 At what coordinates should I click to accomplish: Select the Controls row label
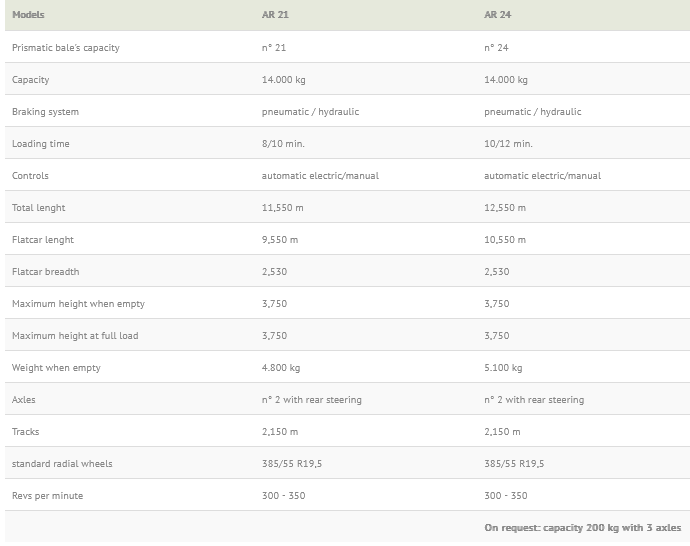pyautogui.click(x=30, y=176)
